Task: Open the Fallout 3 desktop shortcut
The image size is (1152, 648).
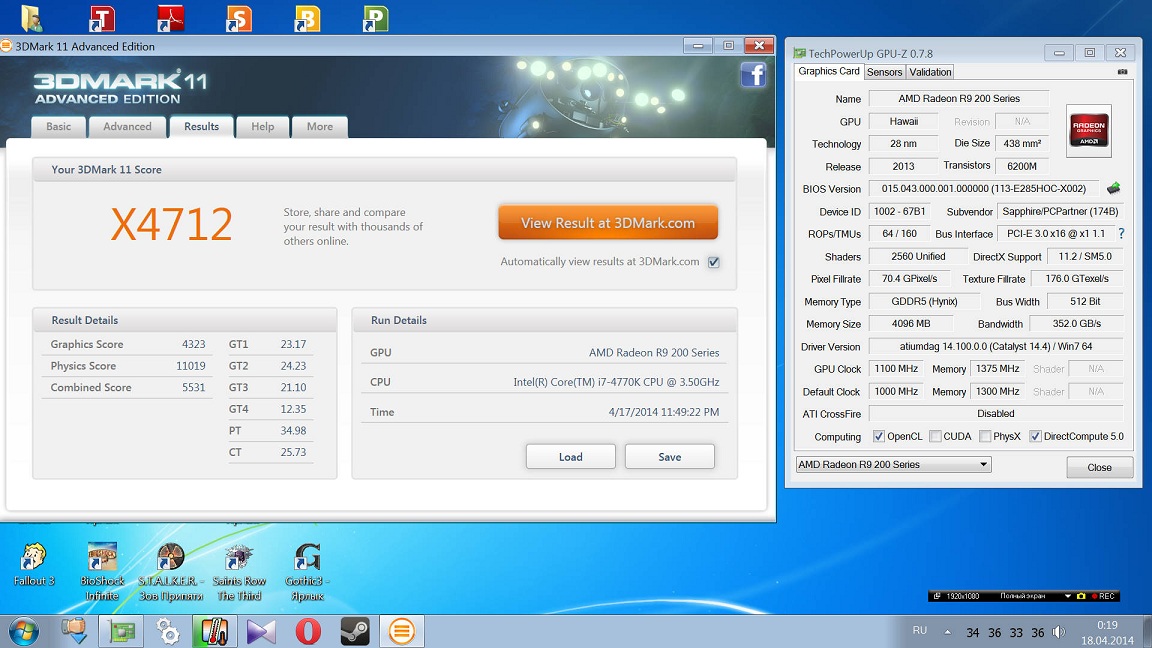Action: point(34,564)
